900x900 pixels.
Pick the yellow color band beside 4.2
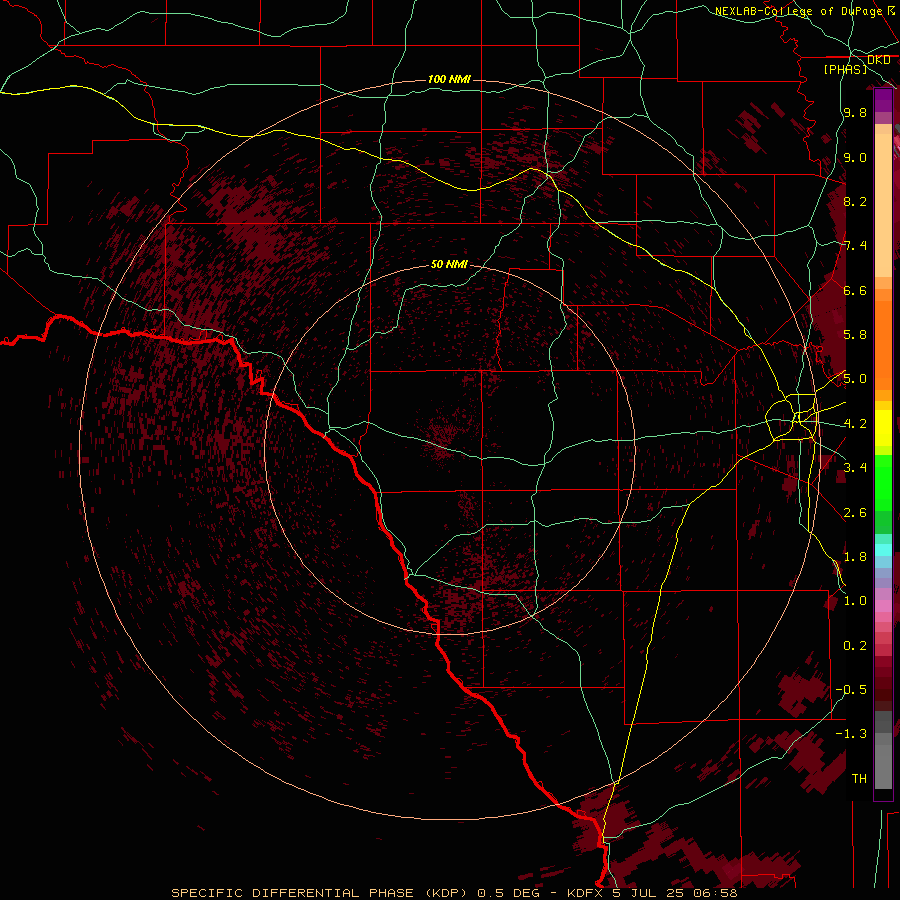pos(883,428)
